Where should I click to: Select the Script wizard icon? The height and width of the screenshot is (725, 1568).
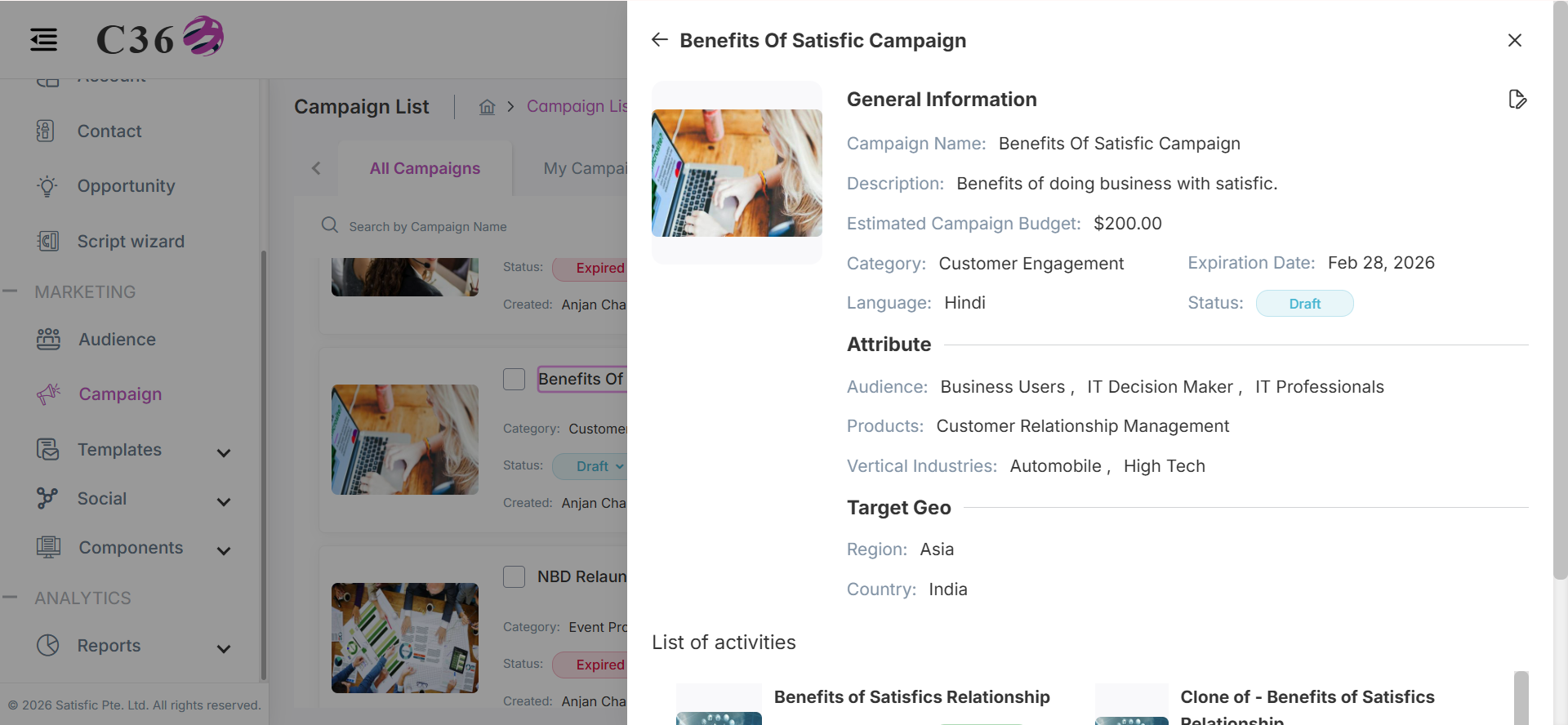click(x=48, y=241)
